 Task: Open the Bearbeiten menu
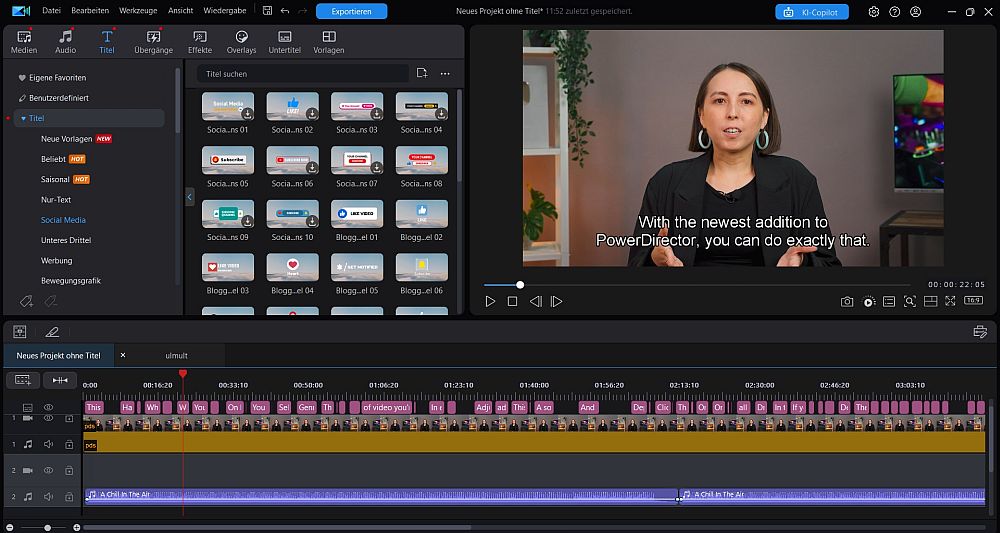[x=90, y=11]
